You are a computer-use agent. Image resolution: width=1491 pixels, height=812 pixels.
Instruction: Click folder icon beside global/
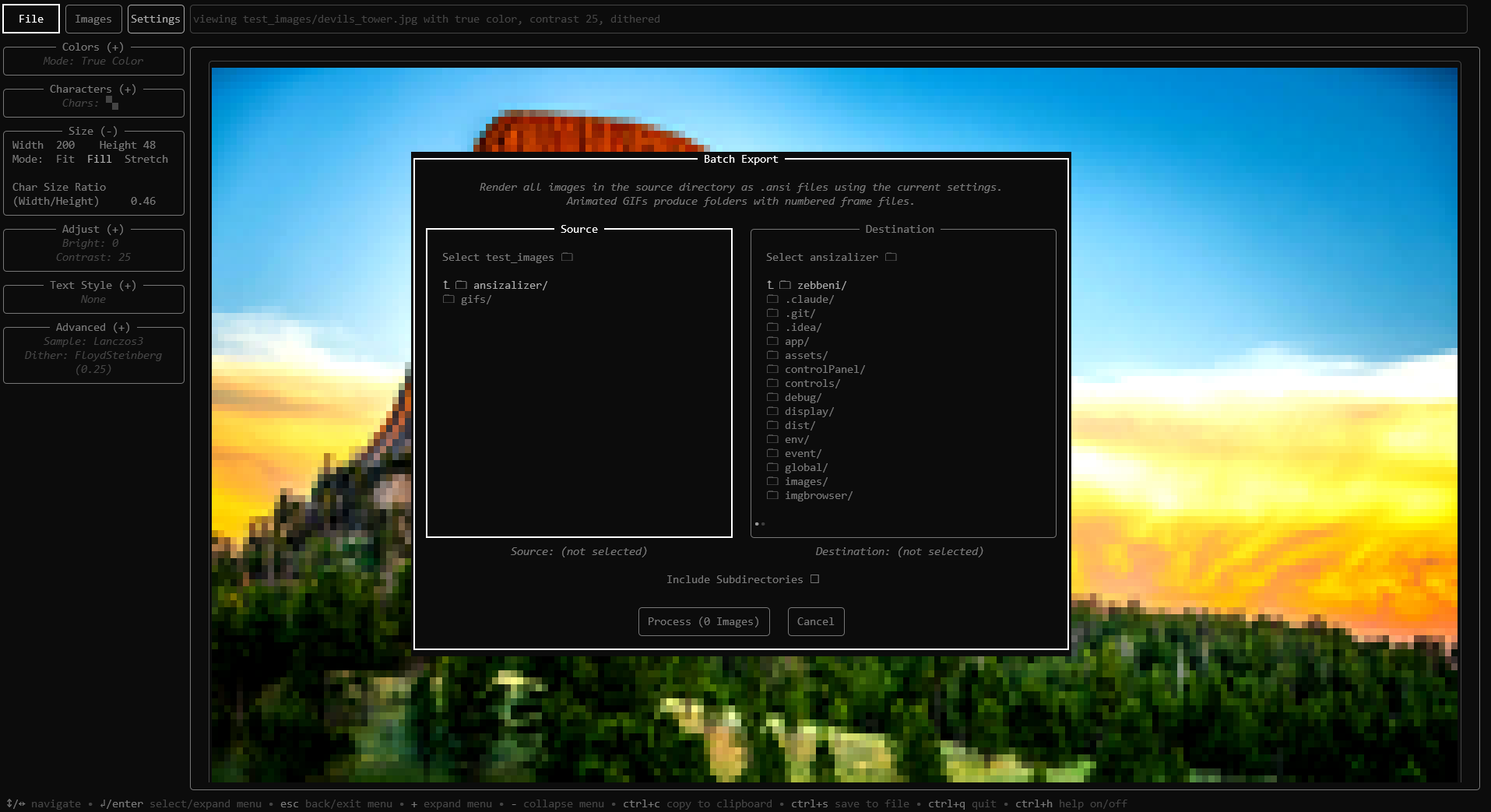[x=772, y=467]
